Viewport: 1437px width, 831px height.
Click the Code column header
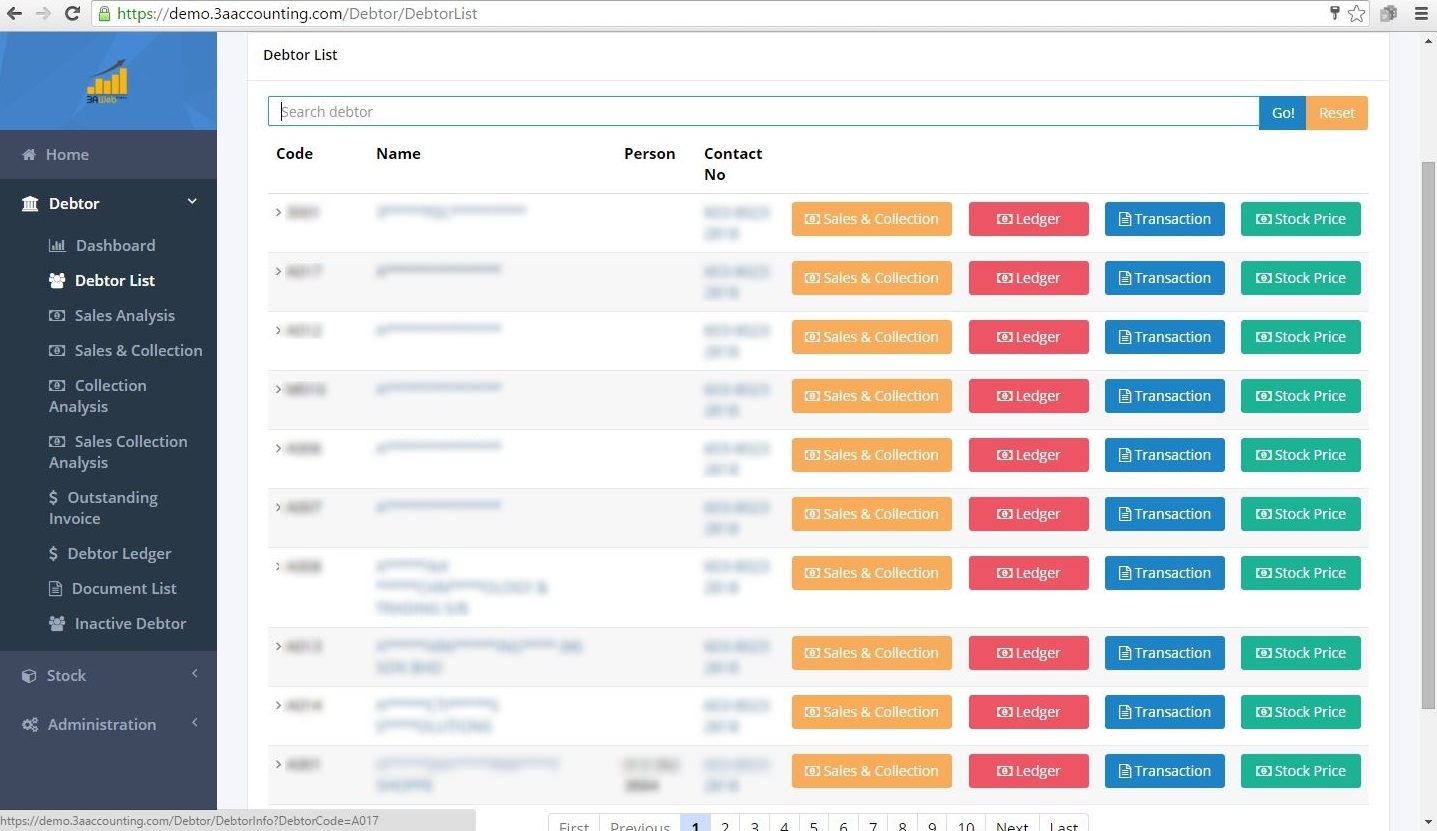tap(294, 154)
